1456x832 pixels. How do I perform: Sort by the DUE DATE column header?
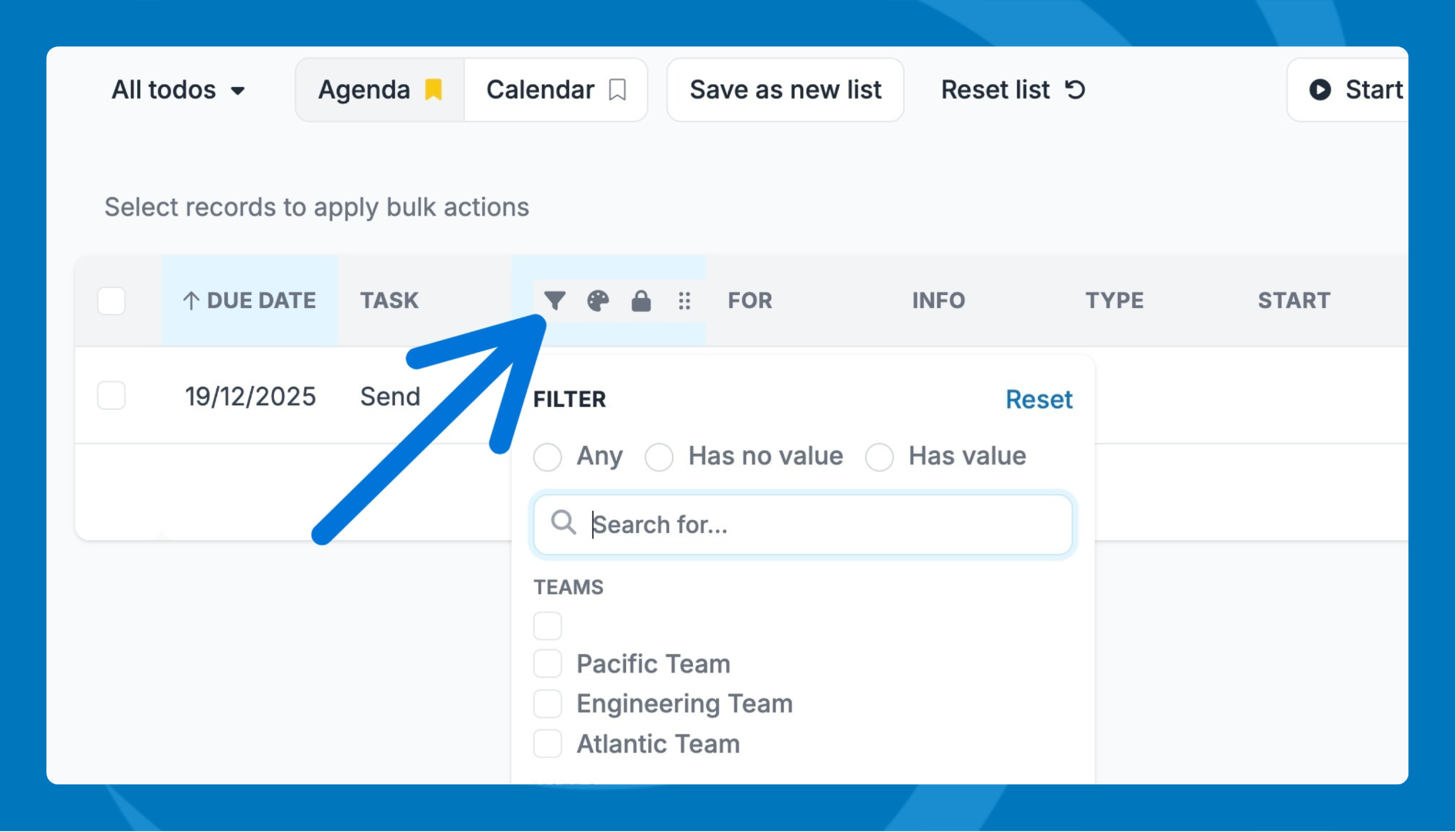click(249, 300)
